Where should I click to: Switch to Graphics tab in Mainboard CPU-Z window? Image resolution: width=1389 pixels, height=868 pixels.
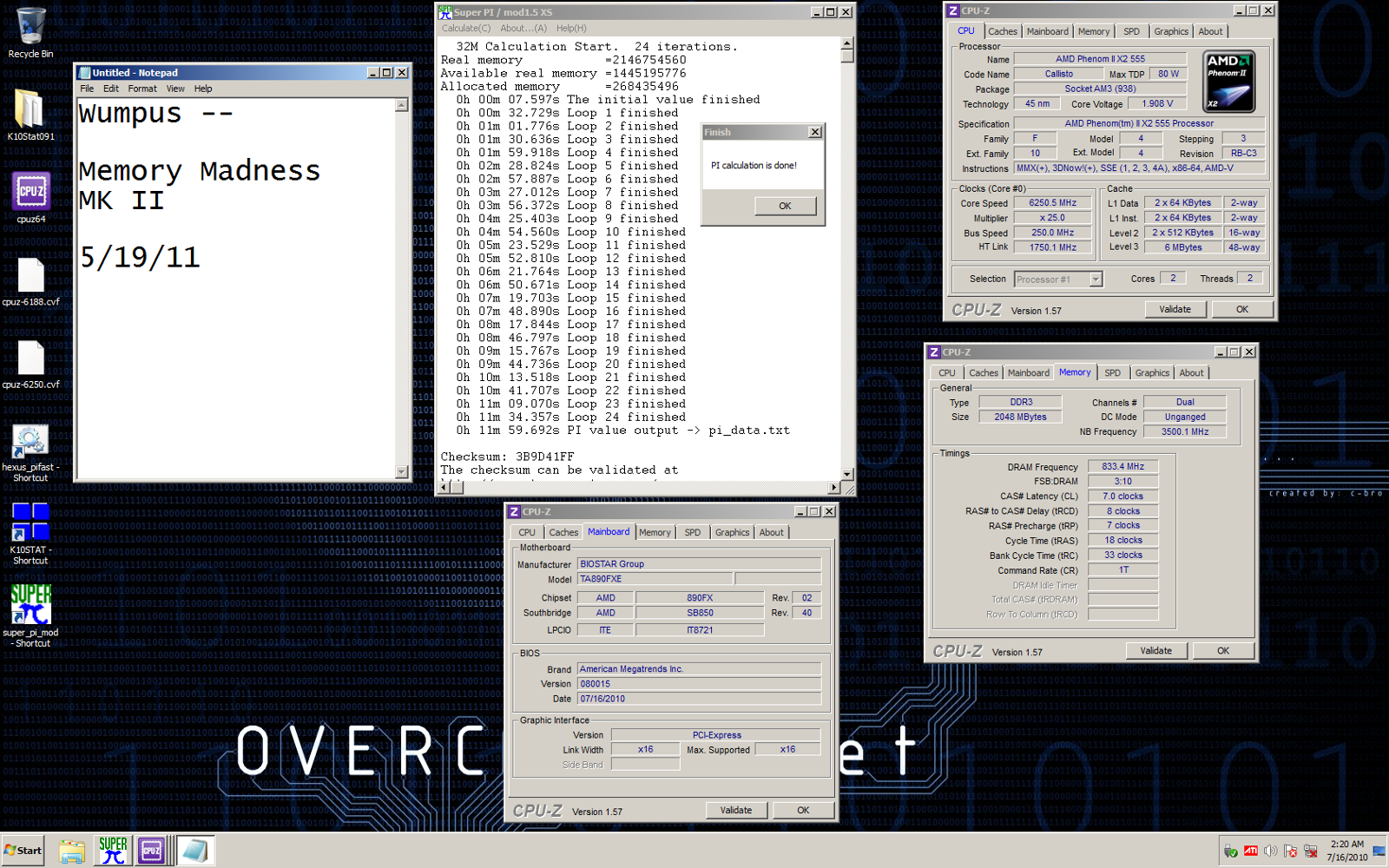[732, 533]
